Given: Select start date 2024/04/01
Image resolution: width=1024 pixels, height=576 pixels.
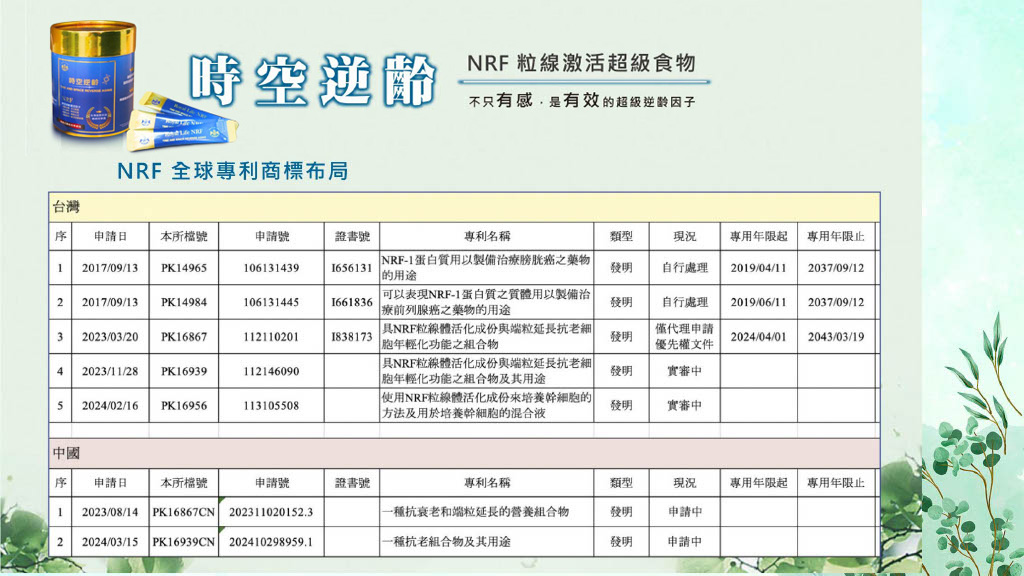Looking at the screenshot, I should (758, 337).
